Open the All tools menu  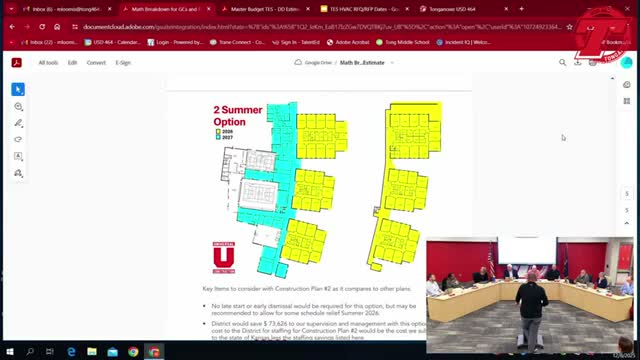point(48,63)
